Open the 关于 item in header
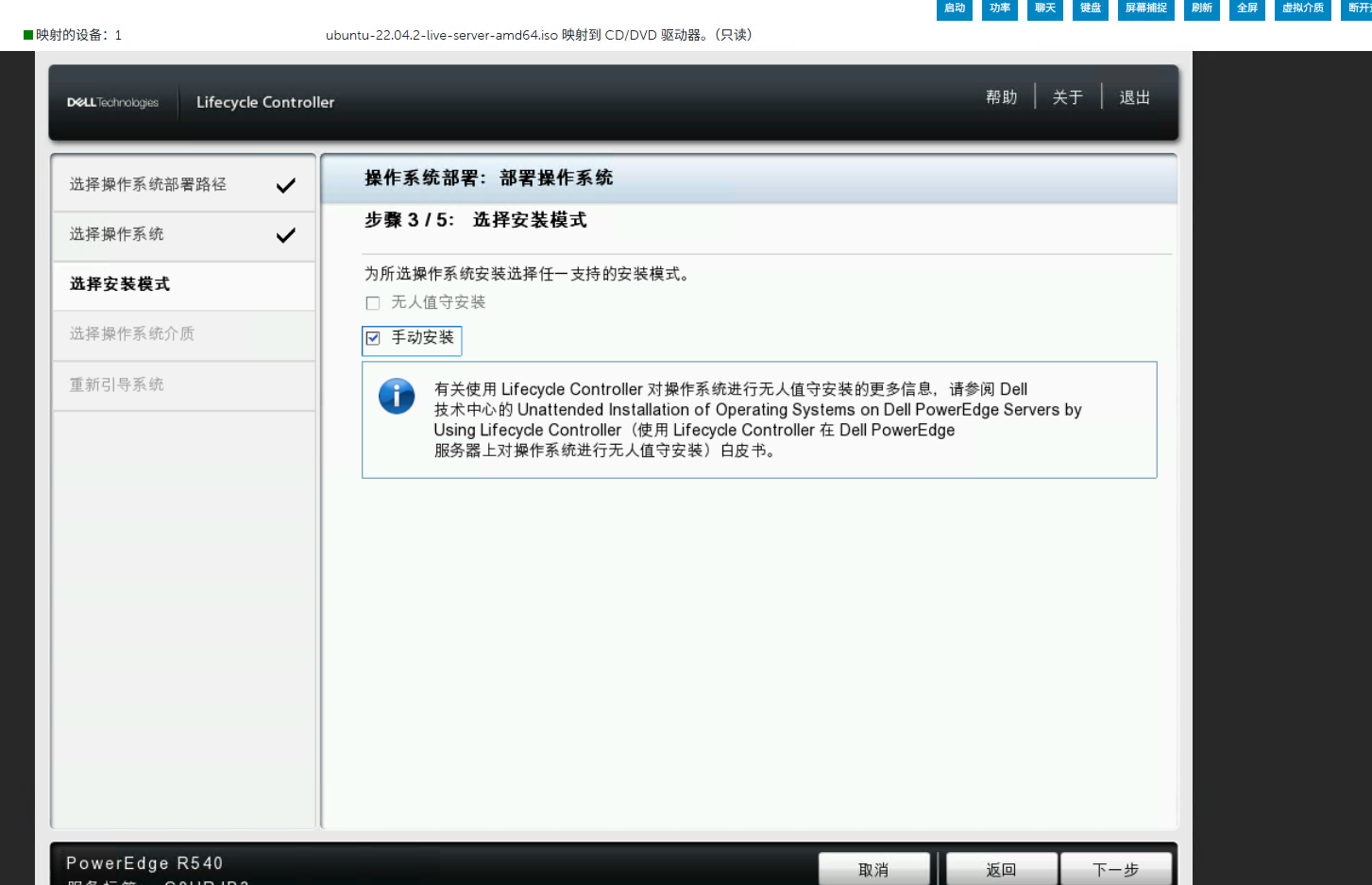Screen dimensions: 1372x885 click(x=1067, y=97)
